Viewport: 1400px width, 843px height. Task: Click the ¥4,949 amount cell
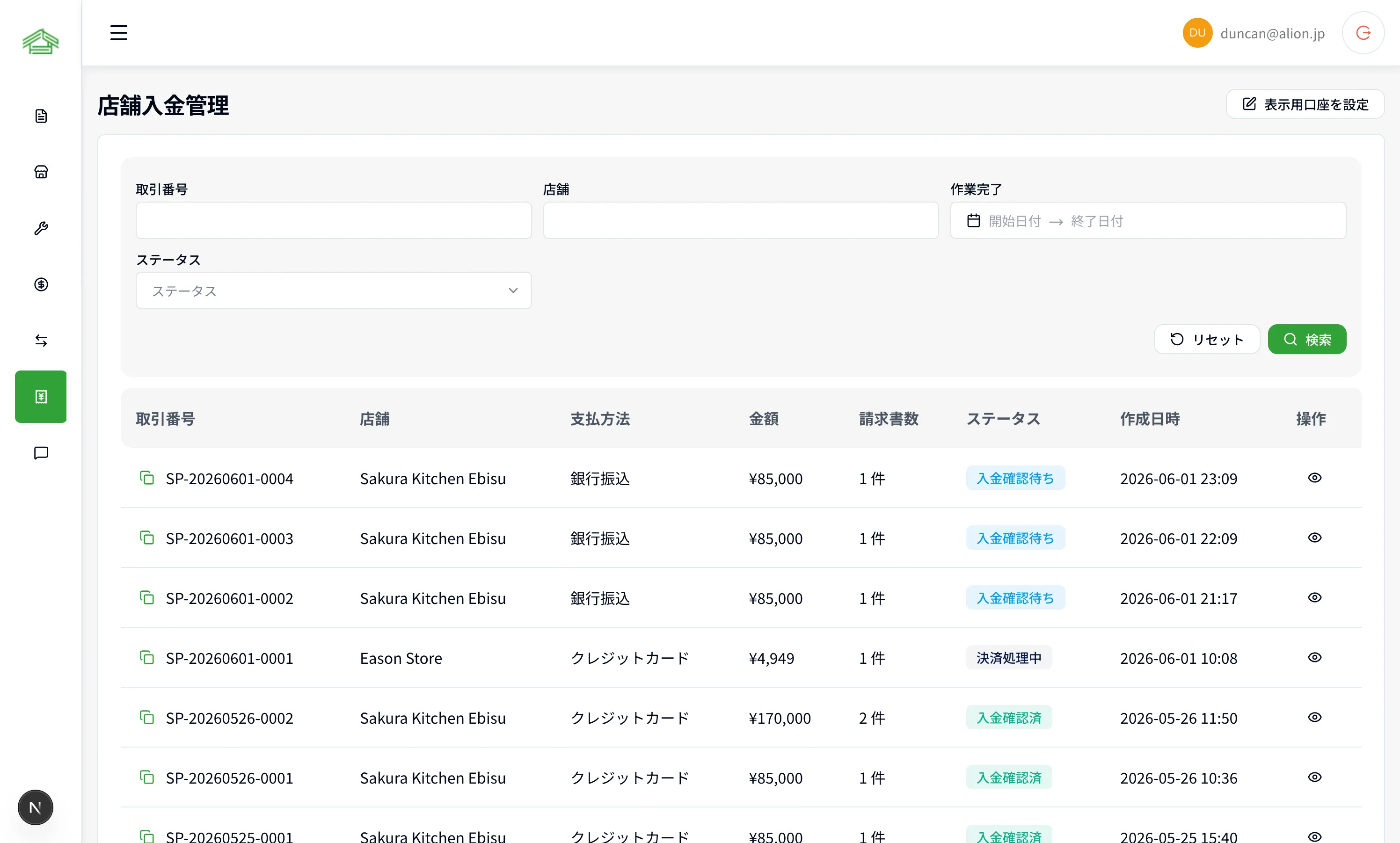point(771,658)
